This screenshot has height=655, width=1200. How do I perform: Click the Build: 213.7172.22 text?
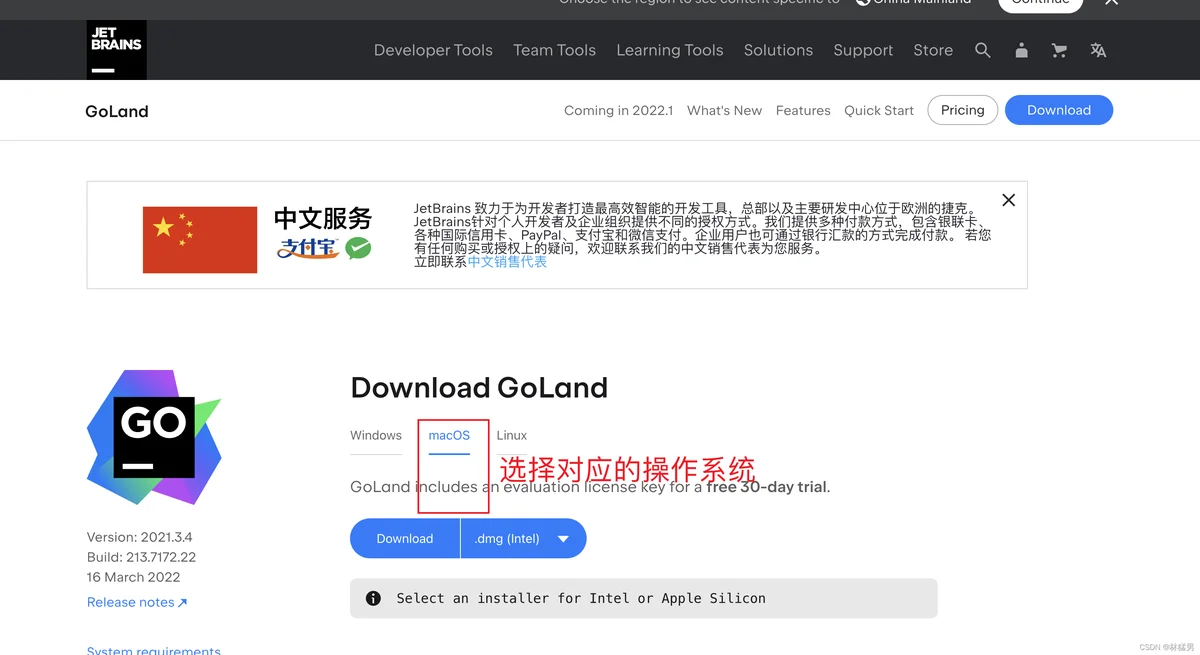coord(141,557)
